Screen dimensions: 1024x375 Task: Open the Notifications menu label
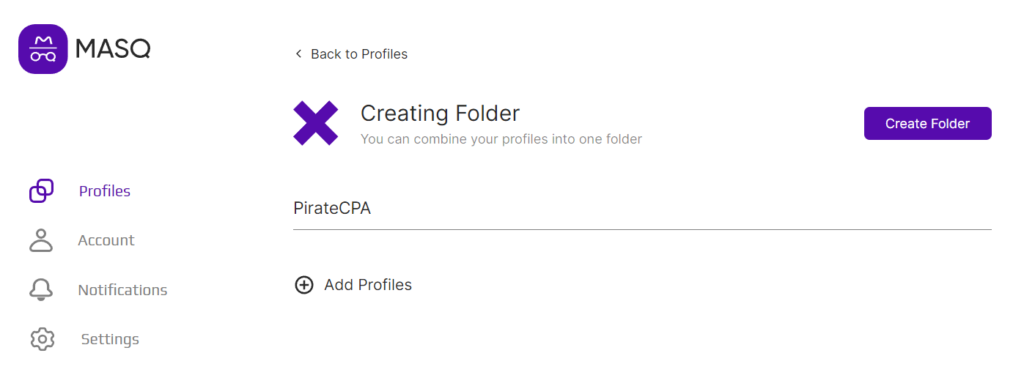(122, 290)
